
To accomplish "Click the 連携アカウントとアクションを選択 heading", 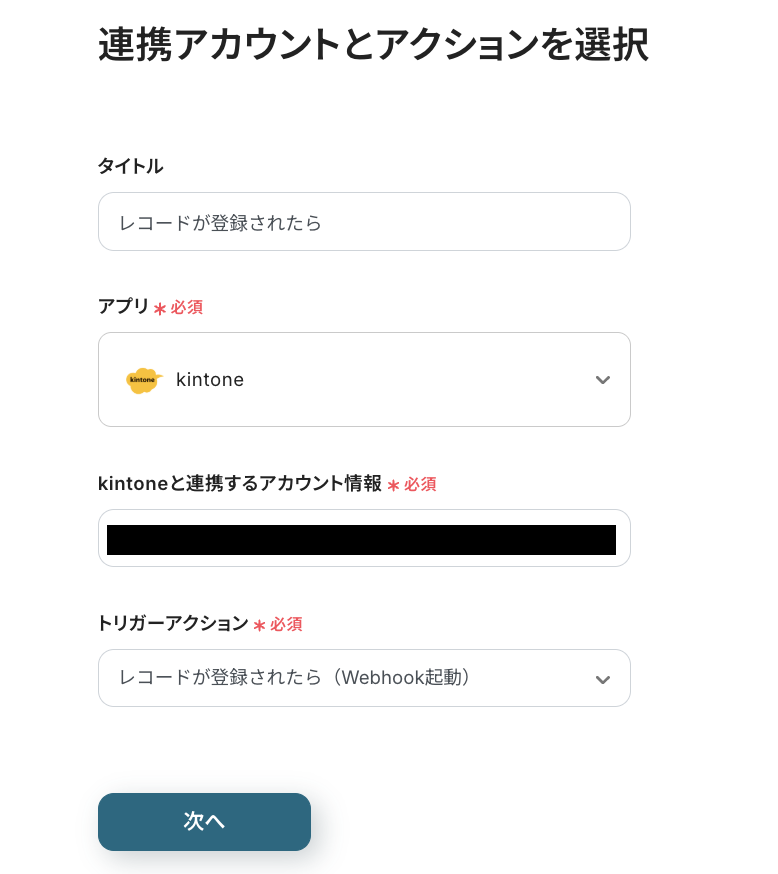I will tap(373, 46).
